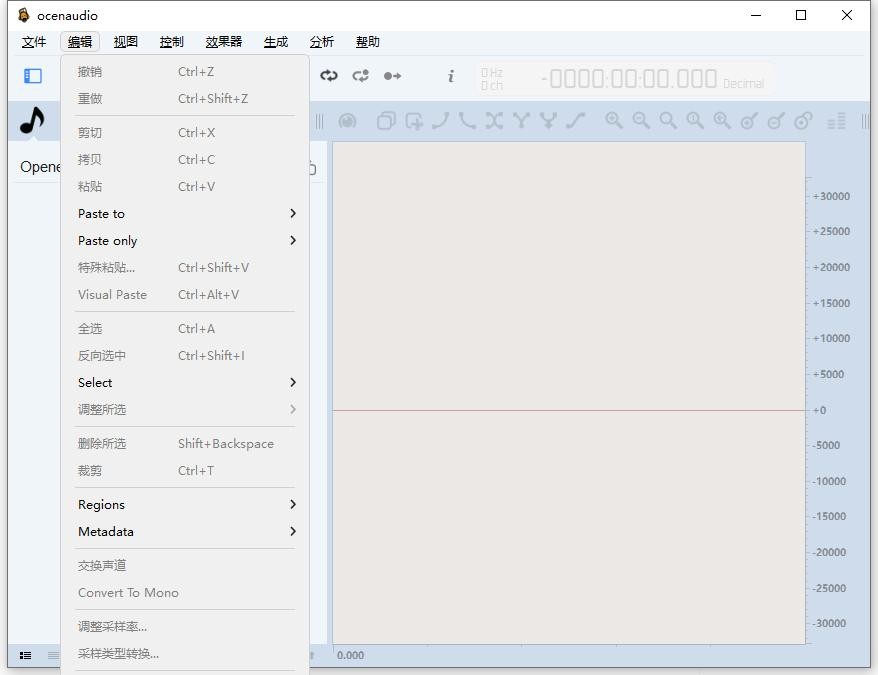Viewport: 878px width, 675px height.
Task: Open the 文件 menu
Action: (x=34, y=42)
